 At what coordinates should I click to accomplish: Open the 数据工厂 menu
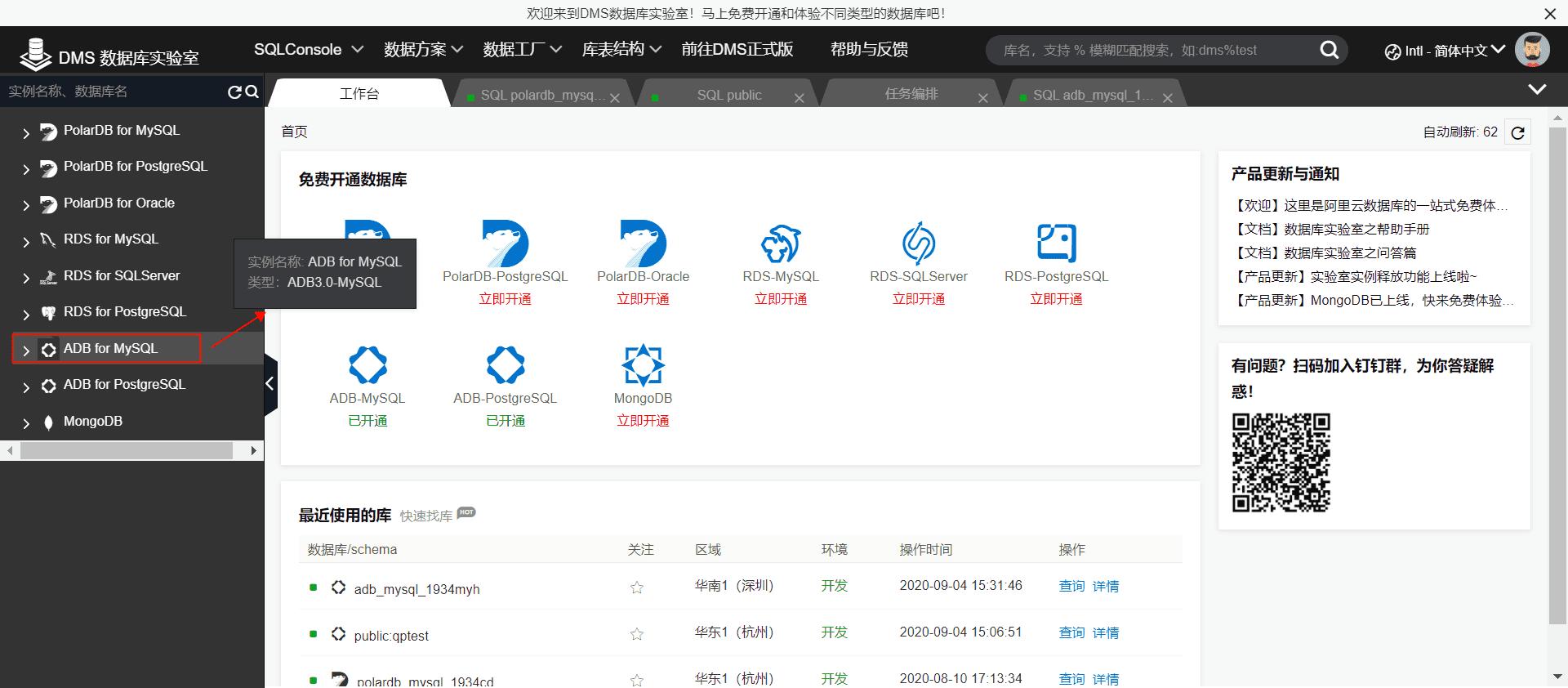(x=523, y=50)
